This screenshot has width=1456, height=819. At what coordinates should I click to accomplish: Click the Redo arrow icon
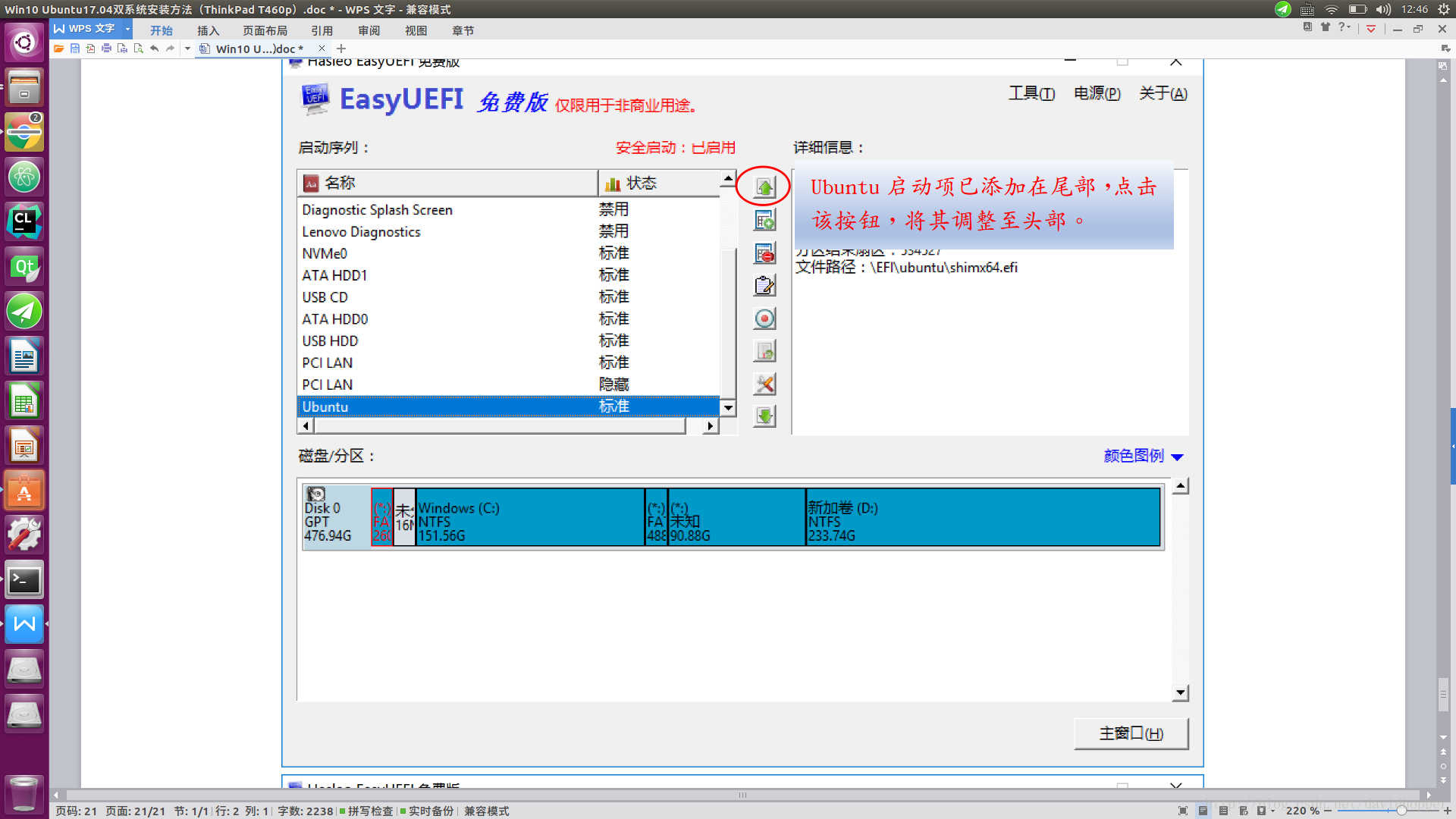click(x=170, y=49)
